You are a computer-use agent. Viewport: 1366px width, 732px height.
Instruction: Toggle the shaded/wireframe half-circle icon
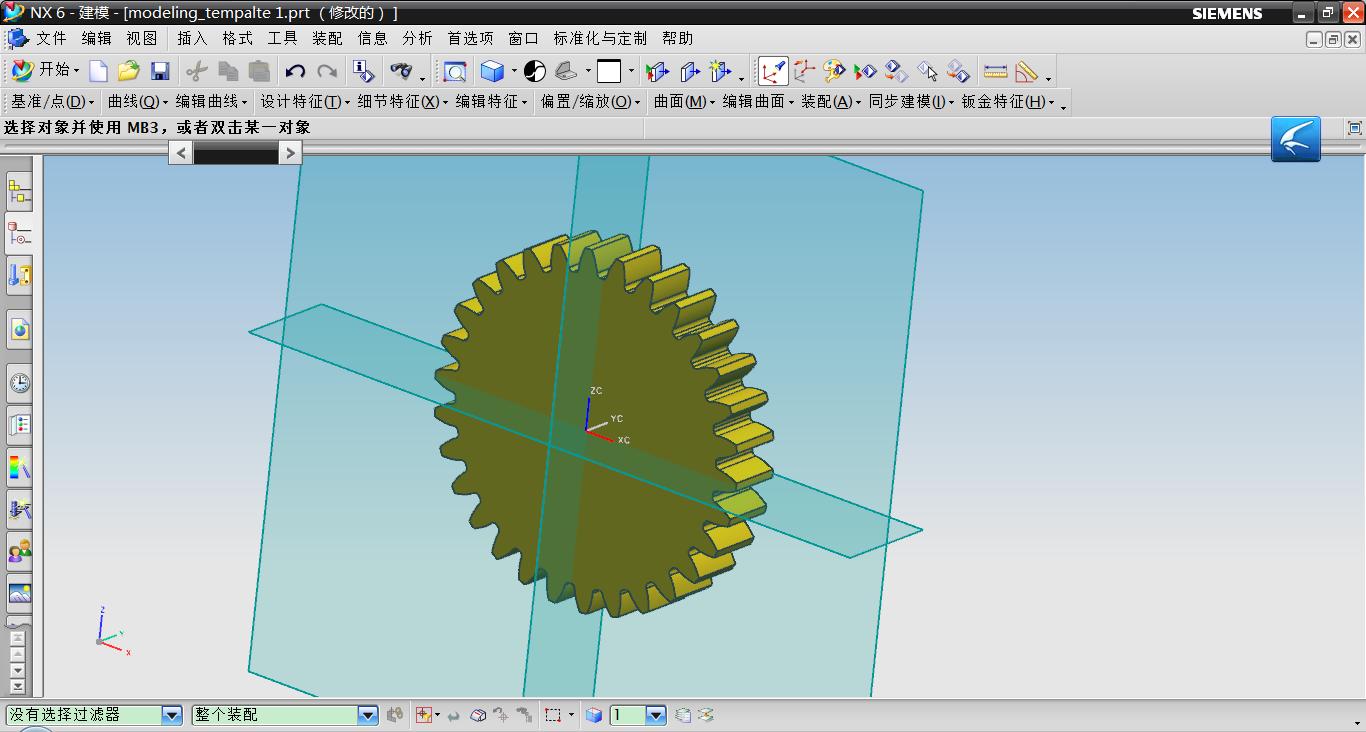(535, 71)
